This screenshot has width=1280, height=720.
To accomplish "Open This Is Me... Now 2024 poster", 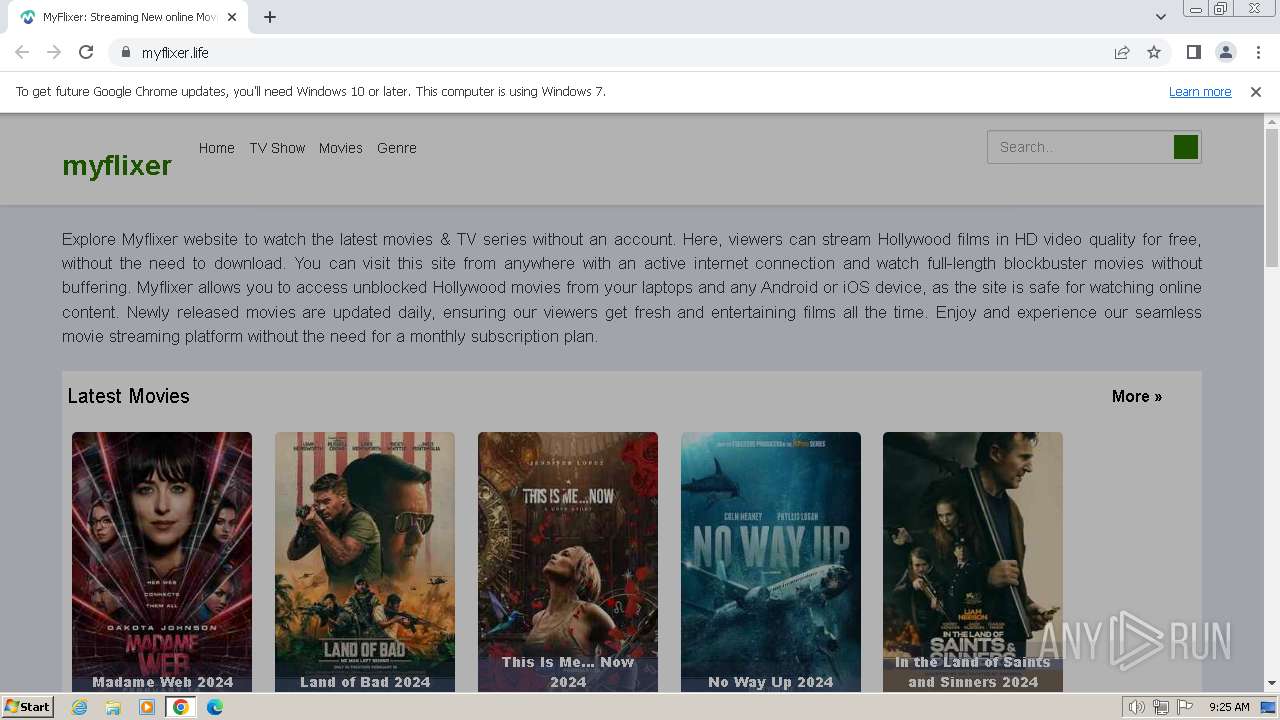I will tap(568, 562).
